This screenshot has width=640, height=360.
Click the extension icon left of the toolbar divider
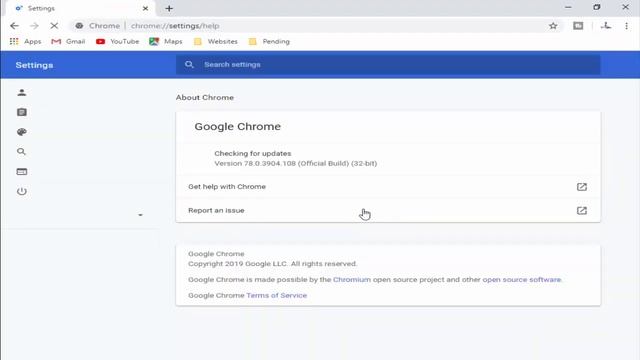578,26
